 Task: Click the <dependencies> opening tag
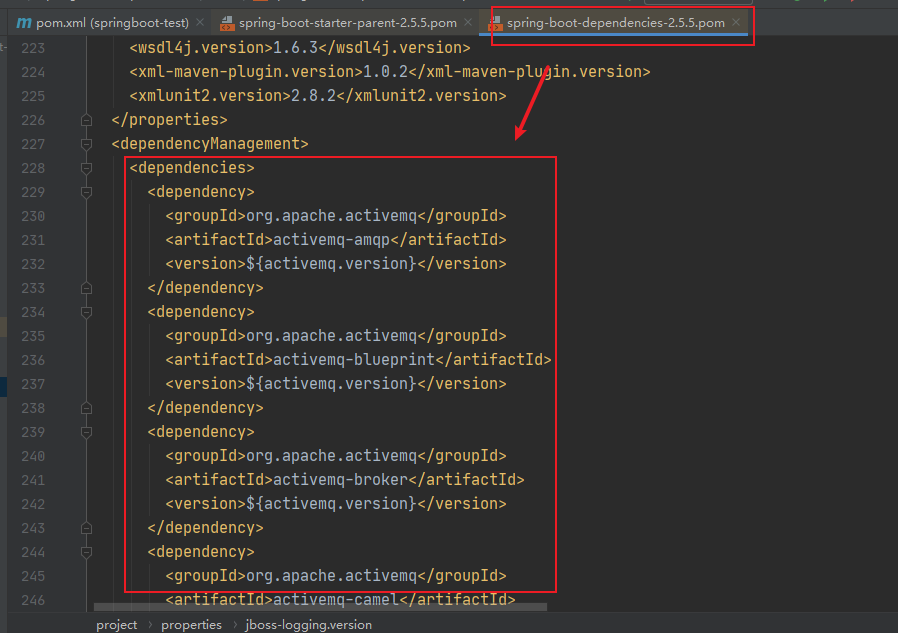tap(192, 168)
